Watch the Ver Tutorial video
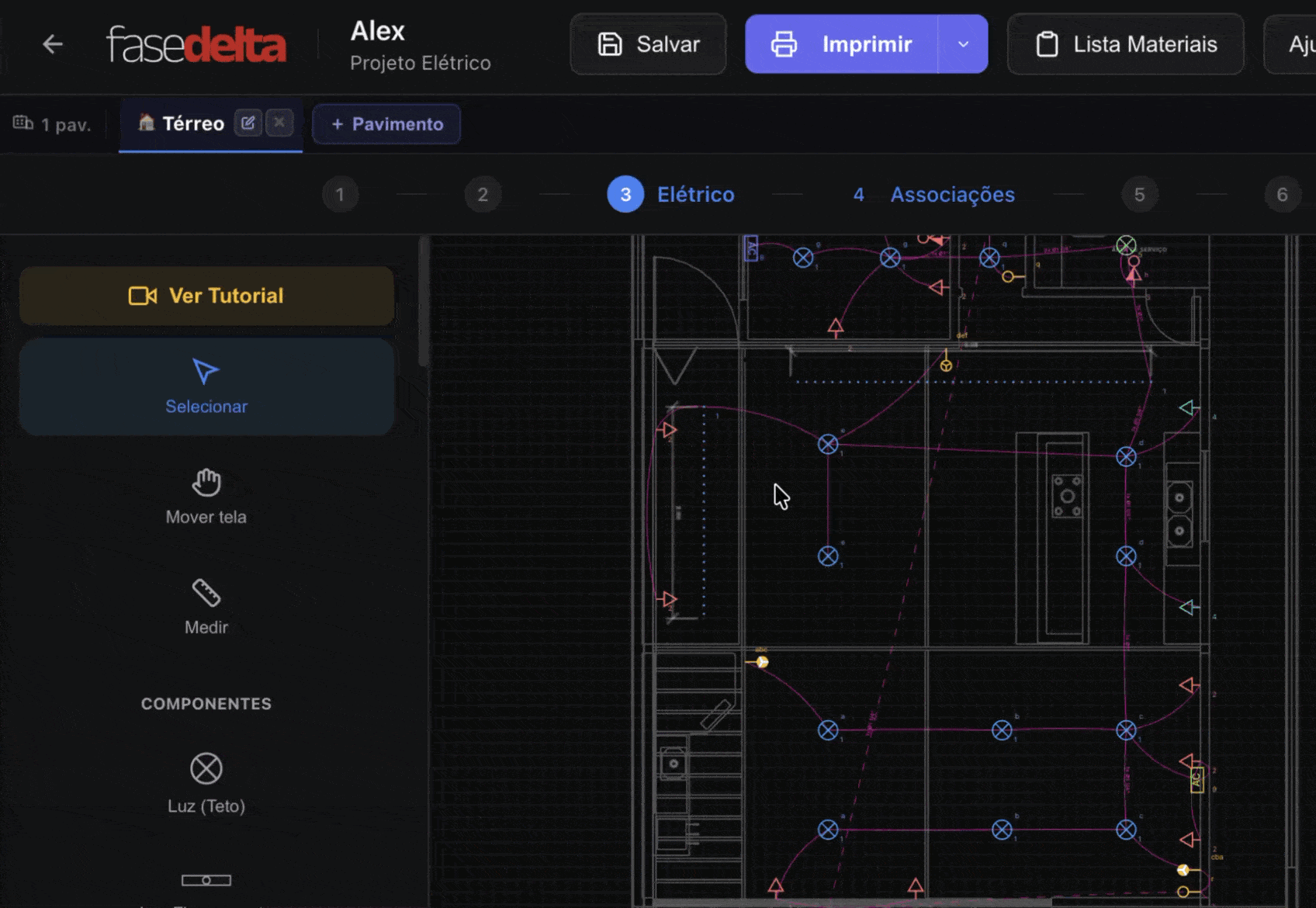This screenshot has width=1316, height=908. (206, 296)
